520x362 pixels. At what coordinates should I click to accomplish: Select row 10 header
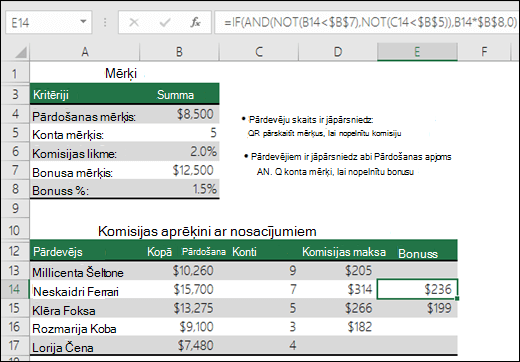click(15, 230)
